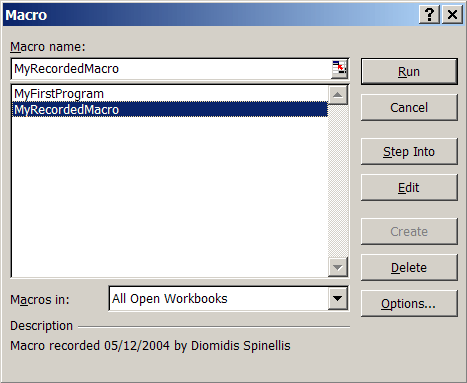Viewport: 467px width, 383px height.
Task: Open the Macros in dropdown arrow
Action: tap(338, 298)
